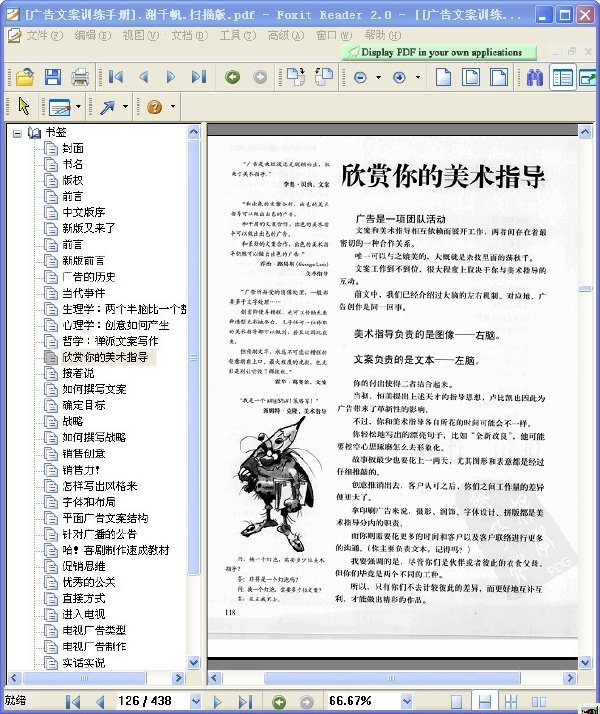Open help icon dropdown arrow

[x=173, y=107]
